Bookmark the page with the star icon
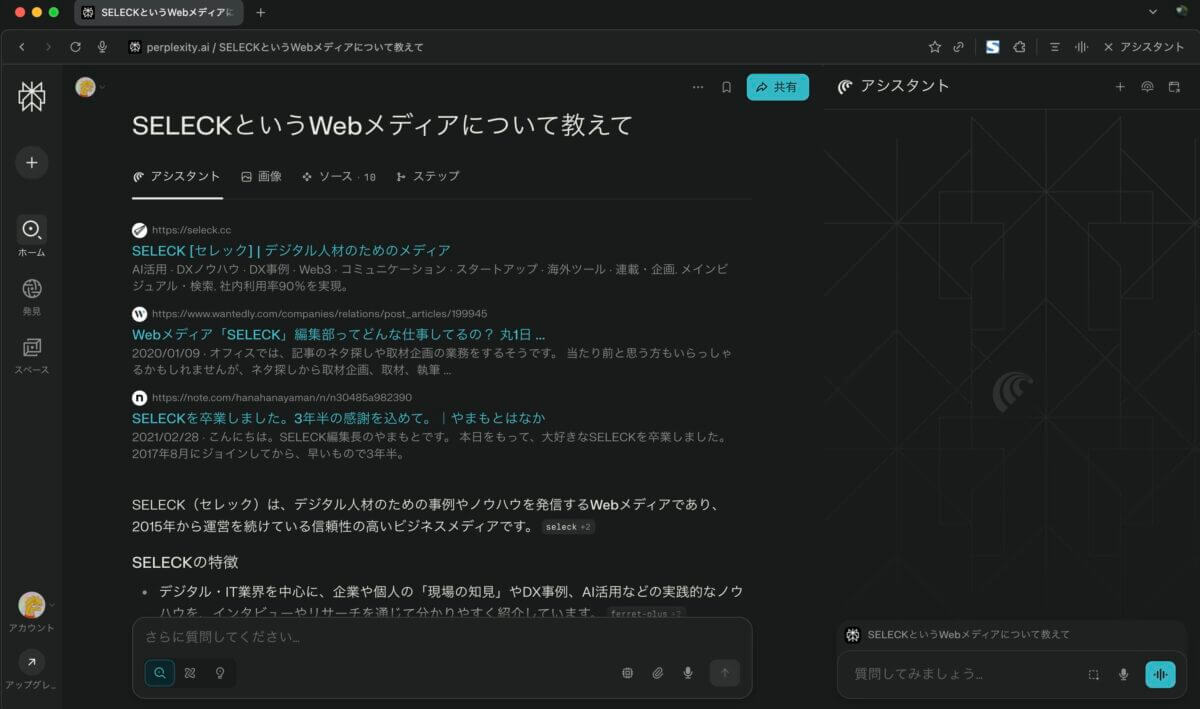Viewport: 1200px width, 709px height. (934, 47)
